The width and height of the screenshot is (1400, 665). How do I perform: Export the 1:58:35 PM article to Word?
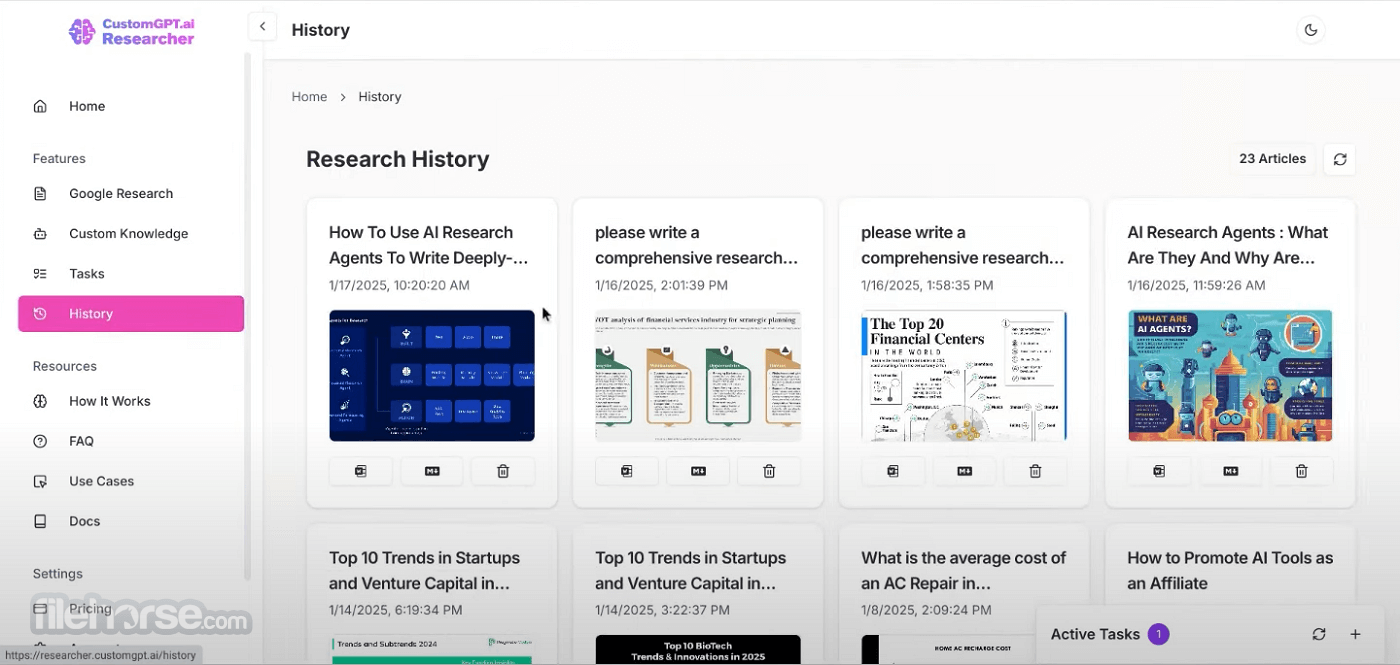pos(893,471)
